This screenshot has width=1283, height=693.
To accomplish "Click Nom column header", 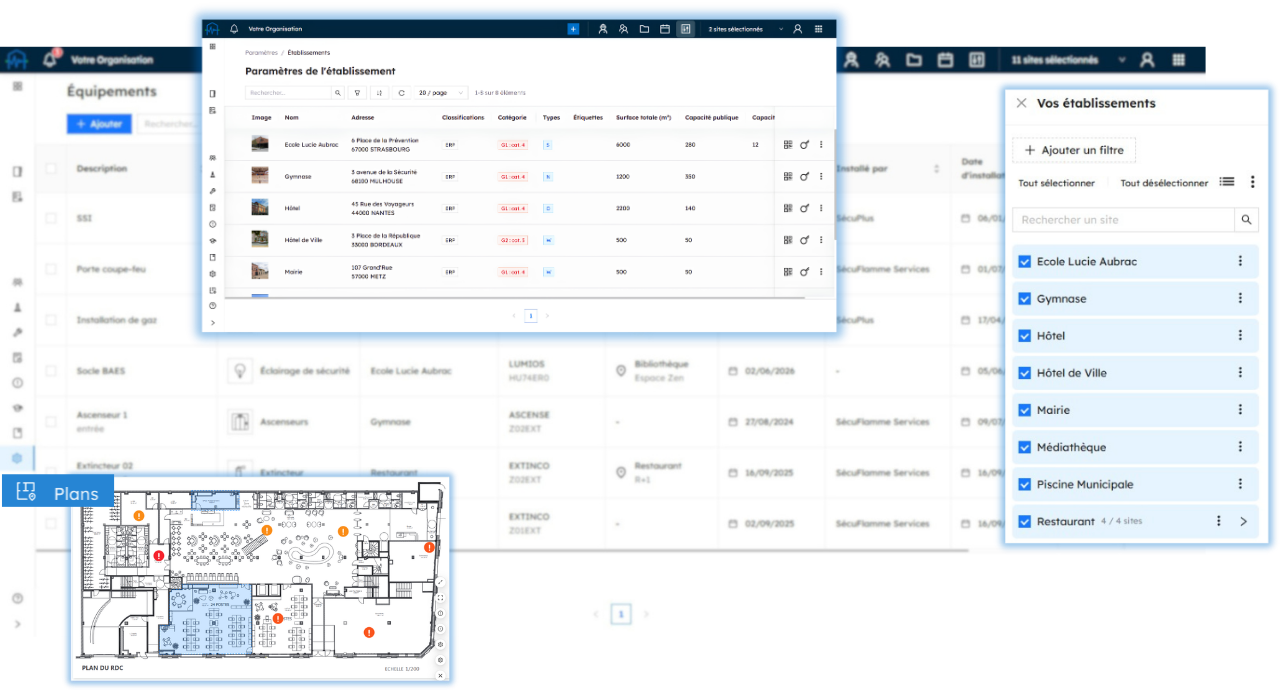I will [x=291, y=117].
